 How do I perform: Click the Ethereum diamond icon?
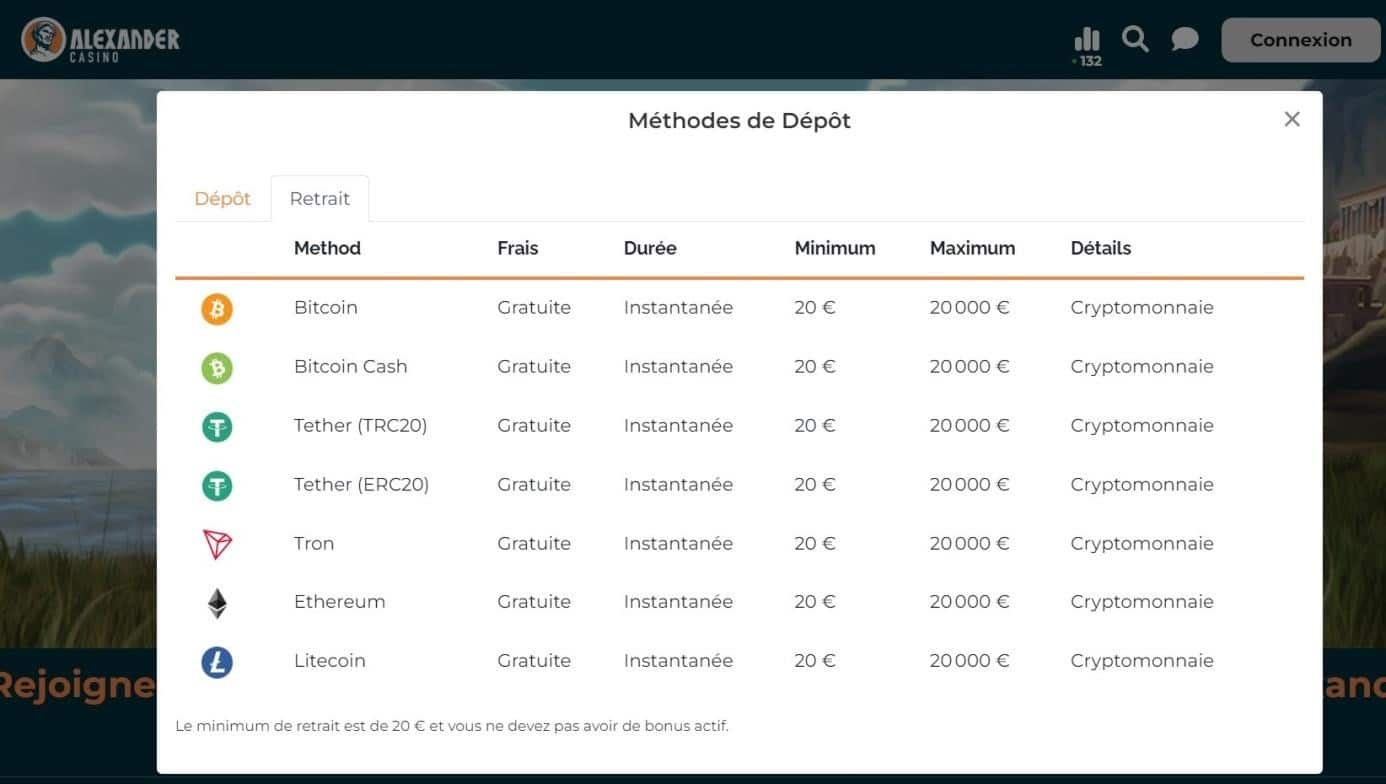tap(217, 603)
